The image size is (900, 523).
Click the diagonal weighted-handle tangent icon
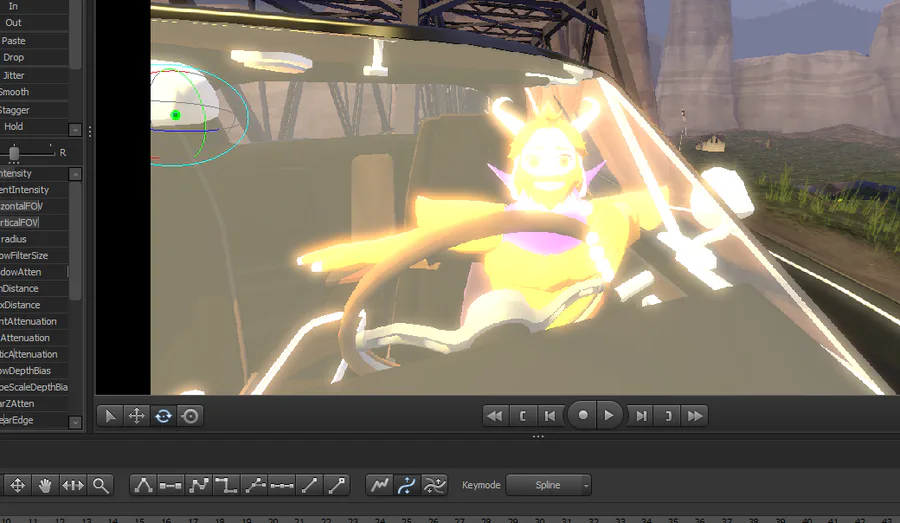tap(338, 485)
